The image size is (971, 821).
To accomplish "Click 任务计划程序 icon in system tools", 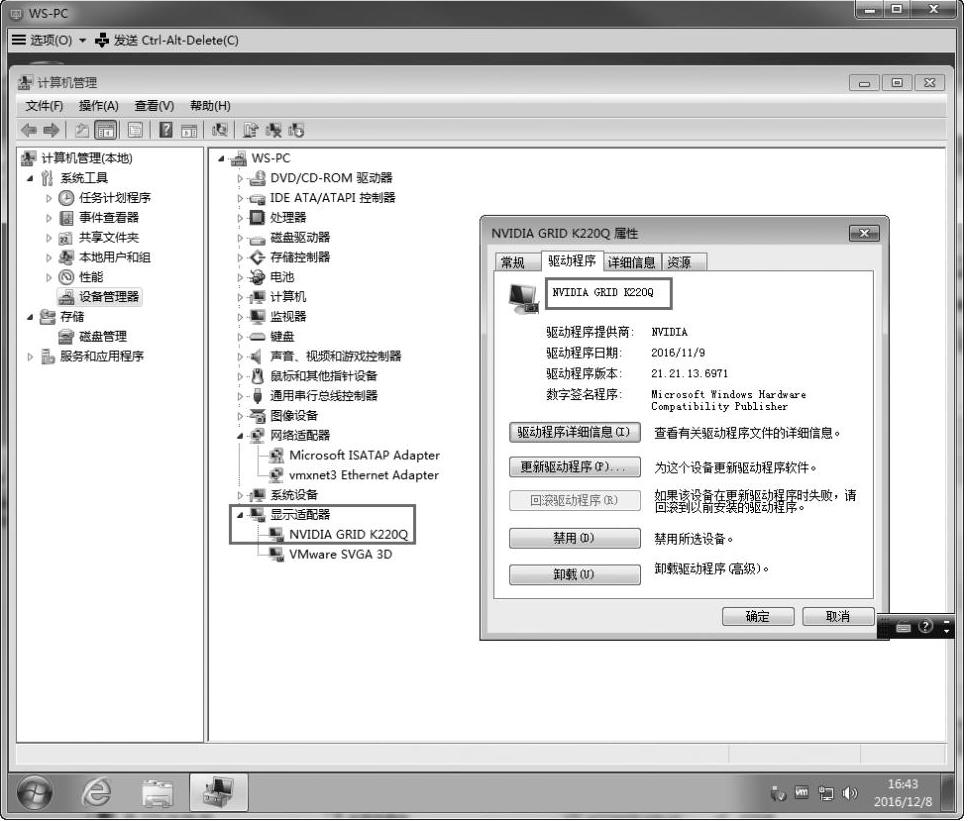I will pos(66,198).
